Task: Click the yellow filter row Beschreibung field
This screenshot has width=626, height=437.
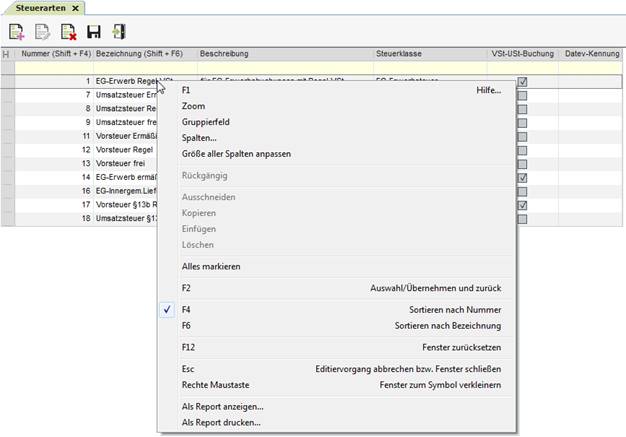Action: [285, 67]
